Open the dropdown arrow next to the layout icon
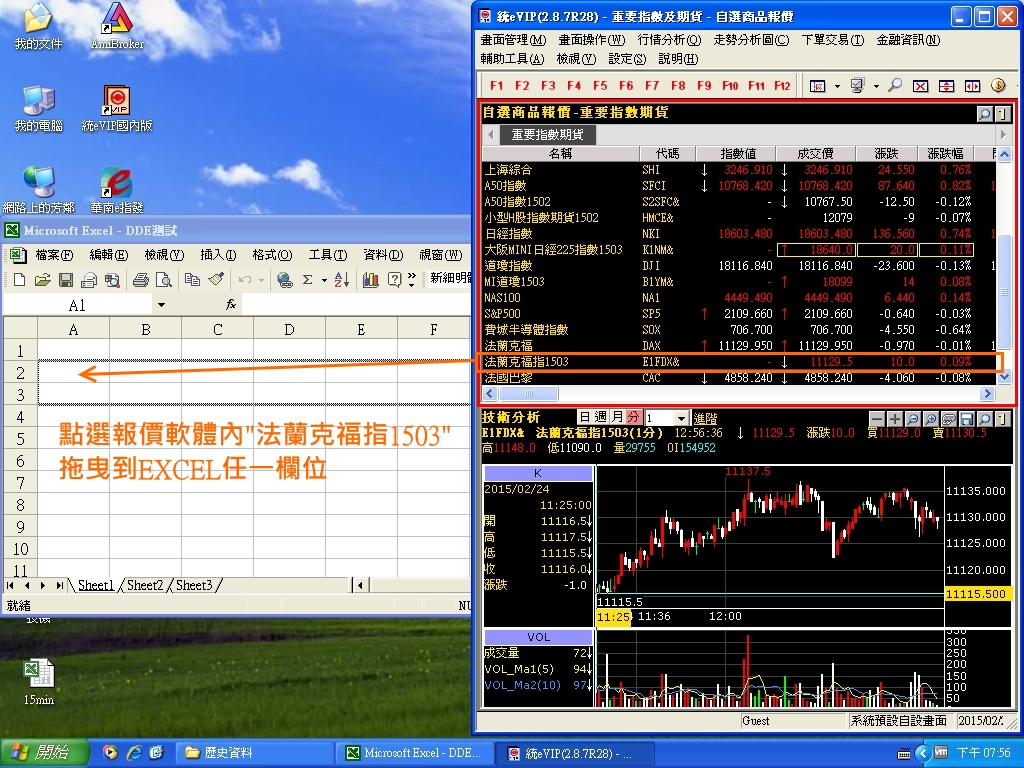 [x=837, y=86]
